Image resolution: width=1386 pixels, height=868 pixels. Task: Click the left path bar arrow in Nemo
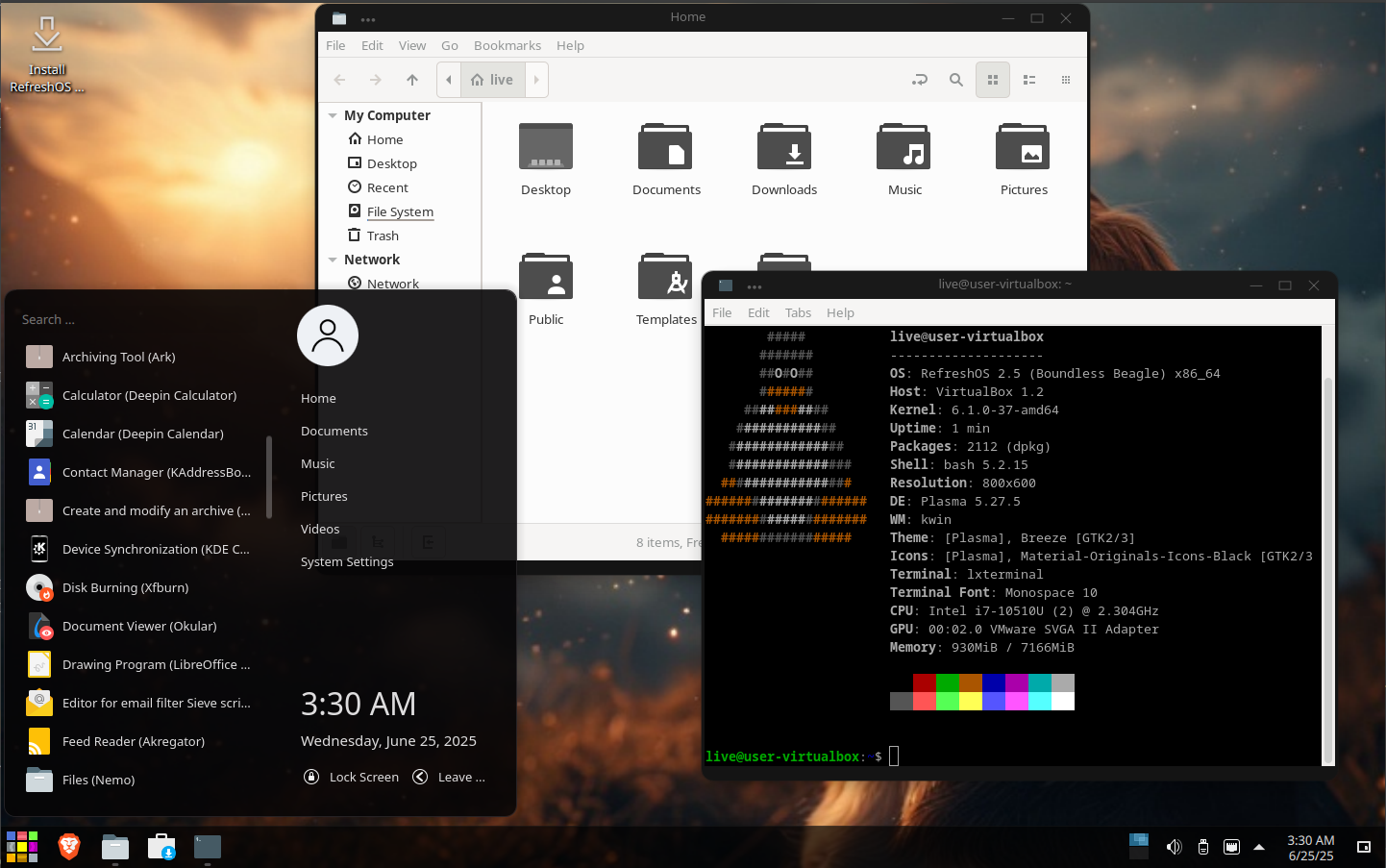click(449, 80)
